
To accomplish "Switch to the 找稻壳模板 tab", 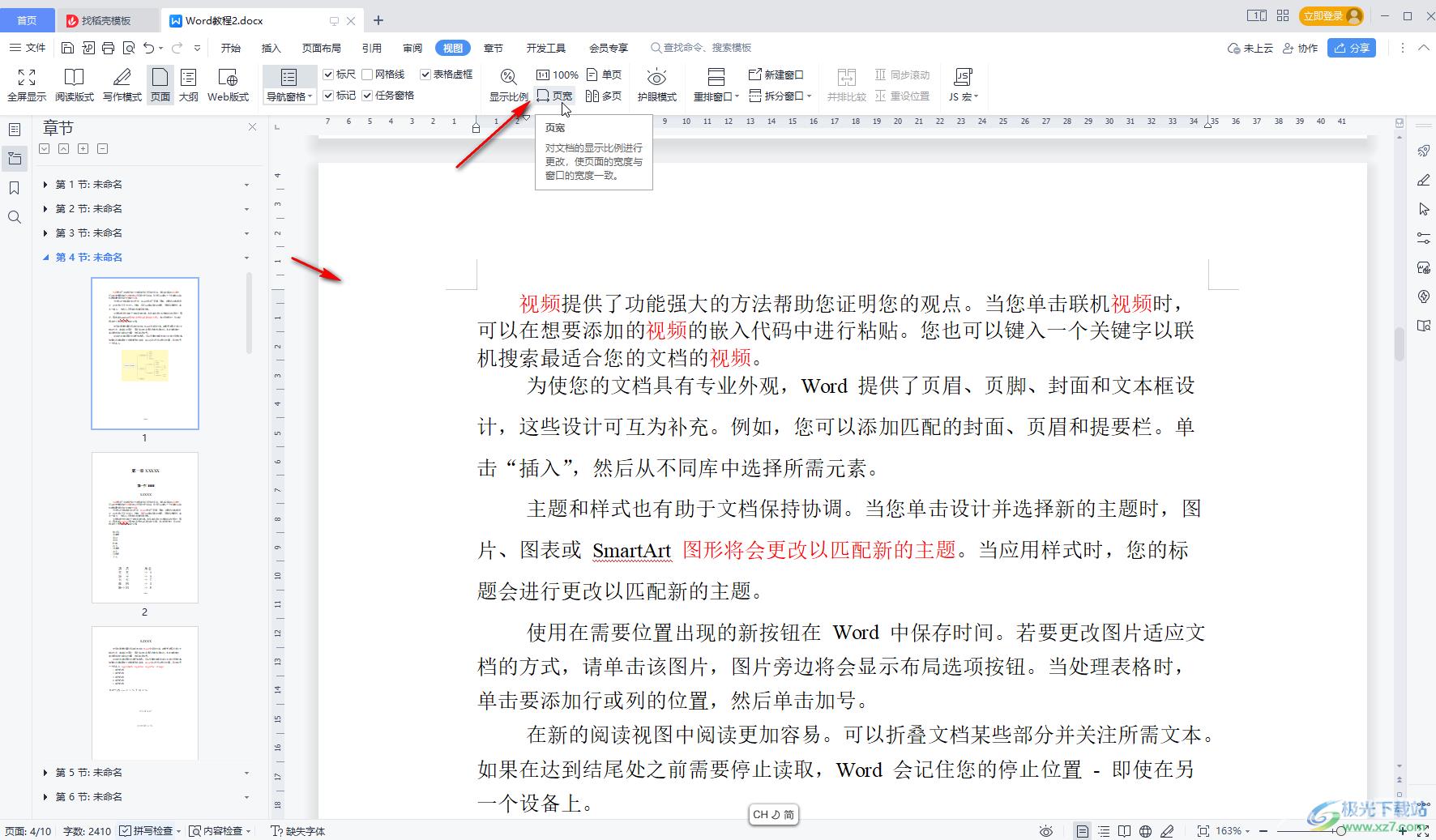I will tap(106, 20).
